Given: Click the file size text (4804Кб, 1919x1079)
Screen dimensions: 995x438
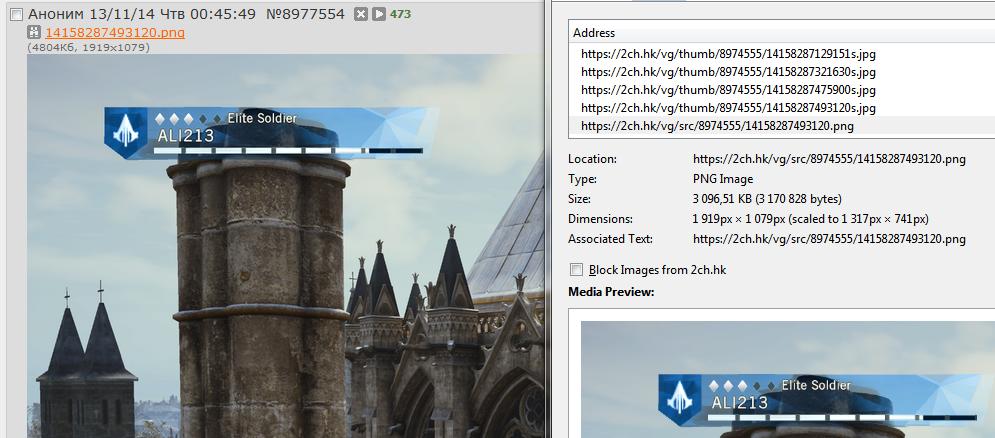Looking at the screenshot, I should pos(88,48).
